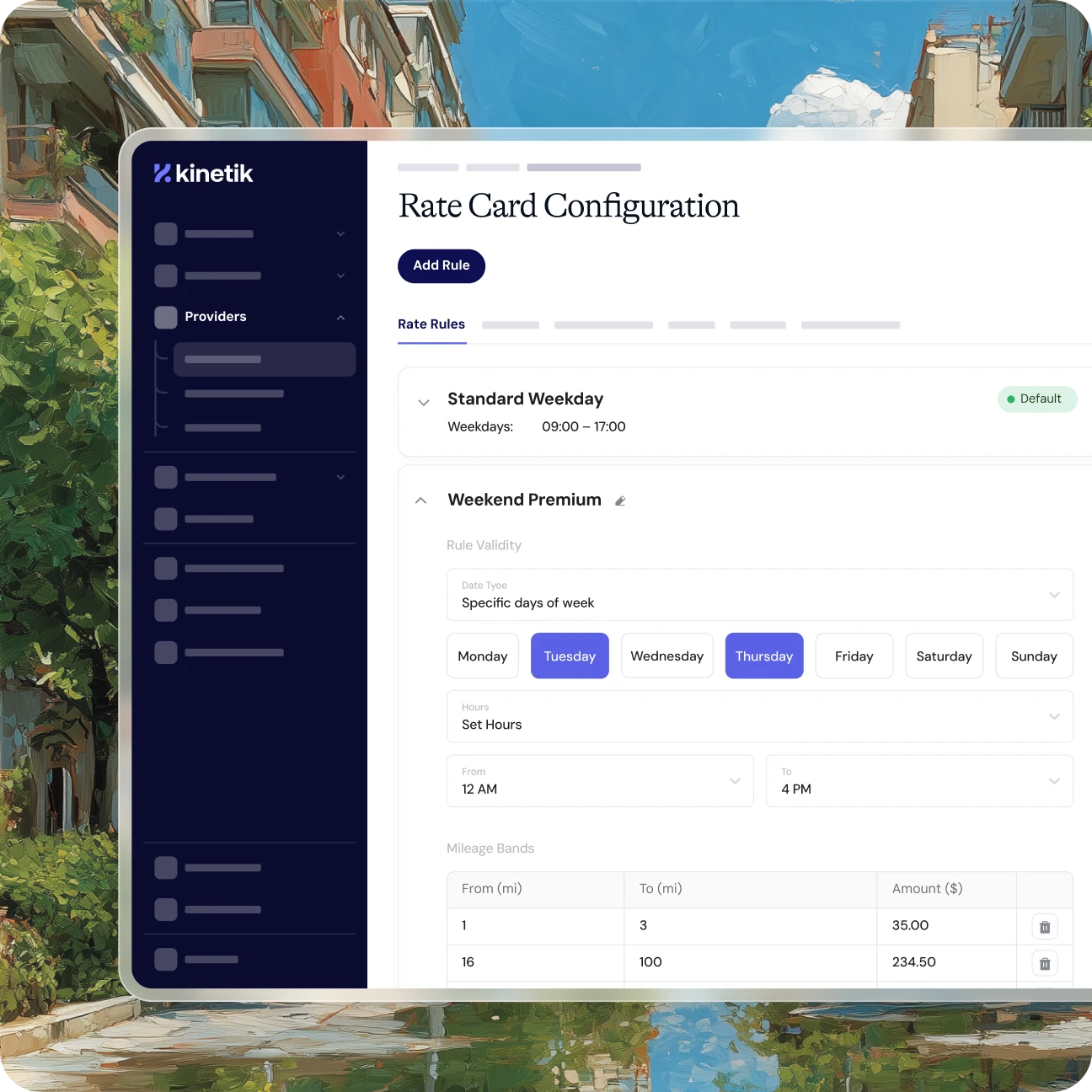Click the Amount cell showing 35.00
The height and width of the screenshot is (1092, 1092).
[947, 926]
